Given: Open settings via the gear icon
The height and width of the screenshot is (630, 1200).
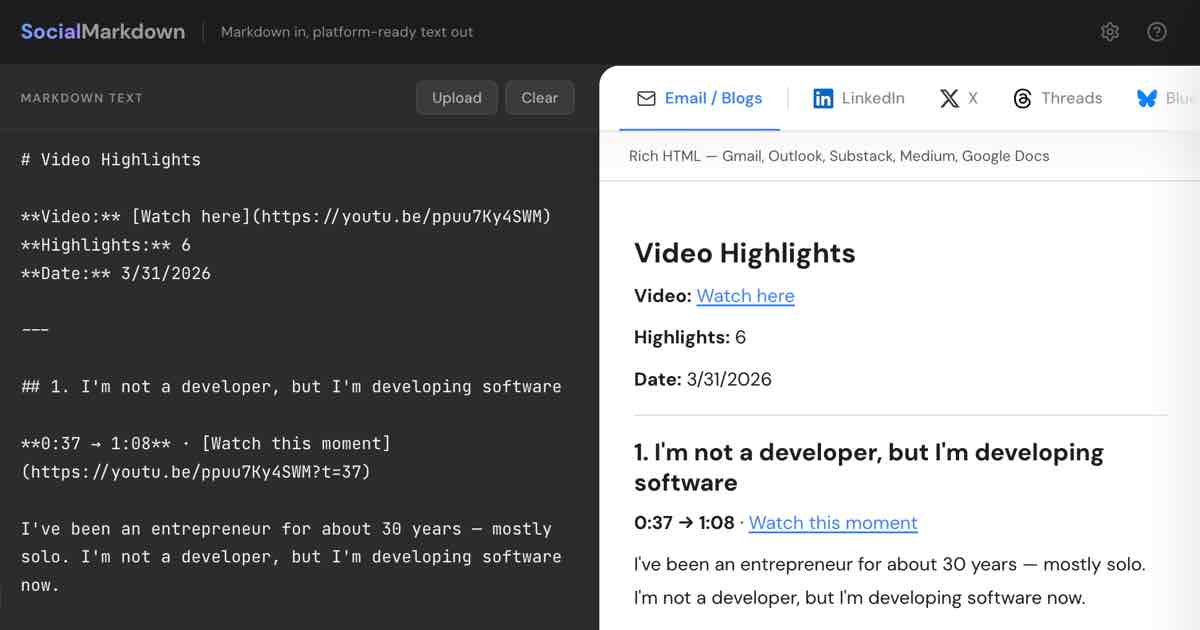Looking at the screenshot, I should 1110,31.
